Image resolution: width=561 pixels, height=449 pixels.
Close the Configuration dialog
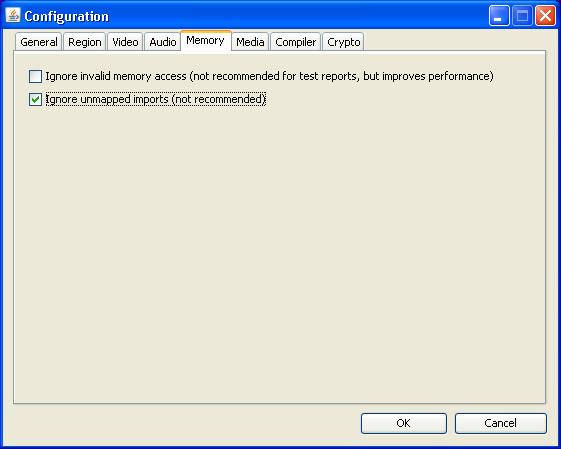(x=545, y=16)
